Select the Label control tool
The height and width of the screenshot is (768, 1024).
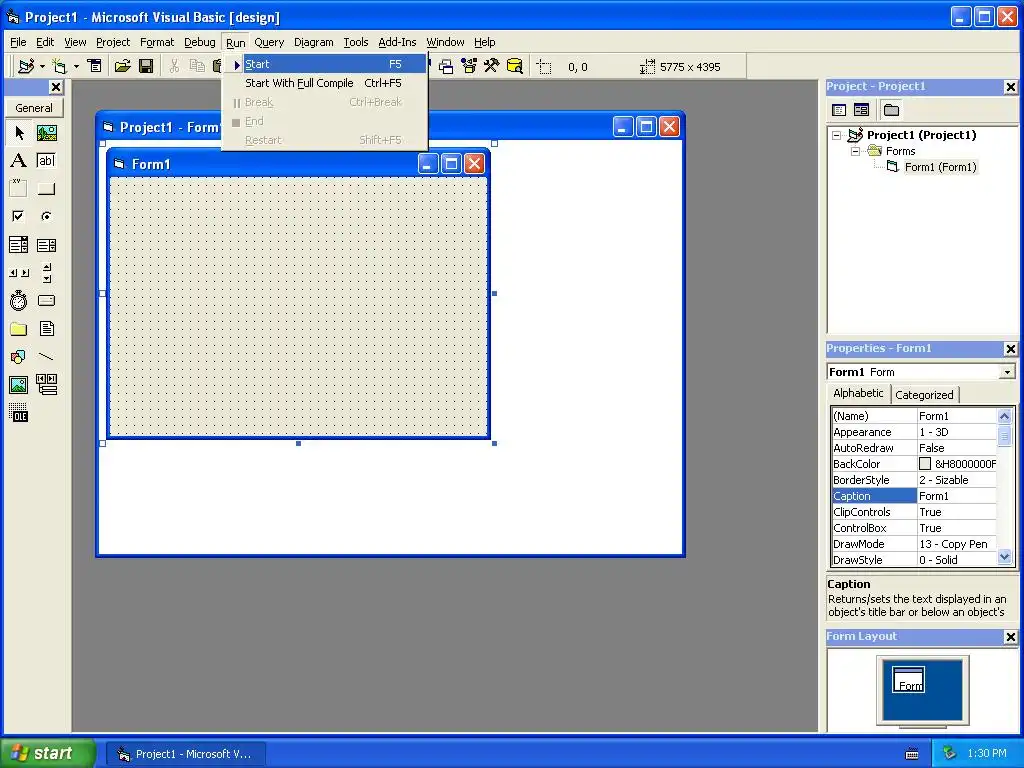click(18, 161)
